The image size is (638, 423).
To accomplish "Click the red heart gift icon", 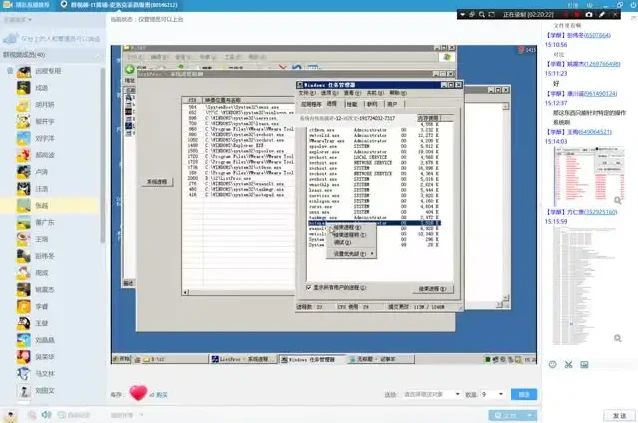I will [x=138, y=394].
